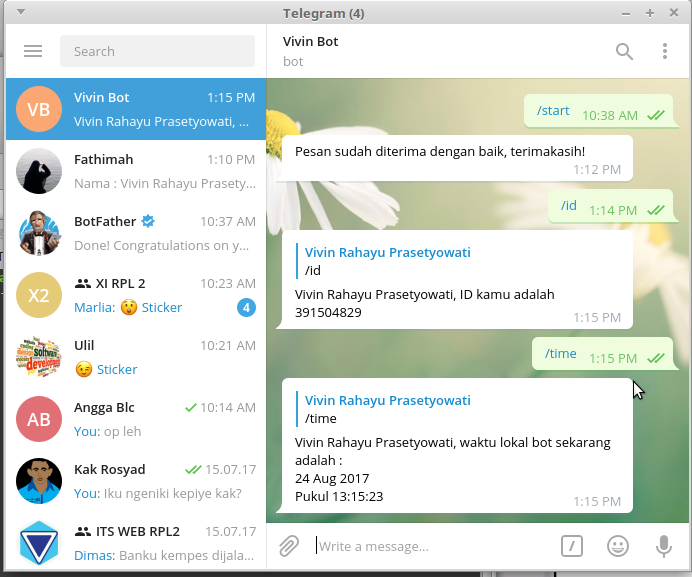692x577 pixels.
Task: Click the 'bot' status label under Vivin Bot
Action: pos(293,61)
